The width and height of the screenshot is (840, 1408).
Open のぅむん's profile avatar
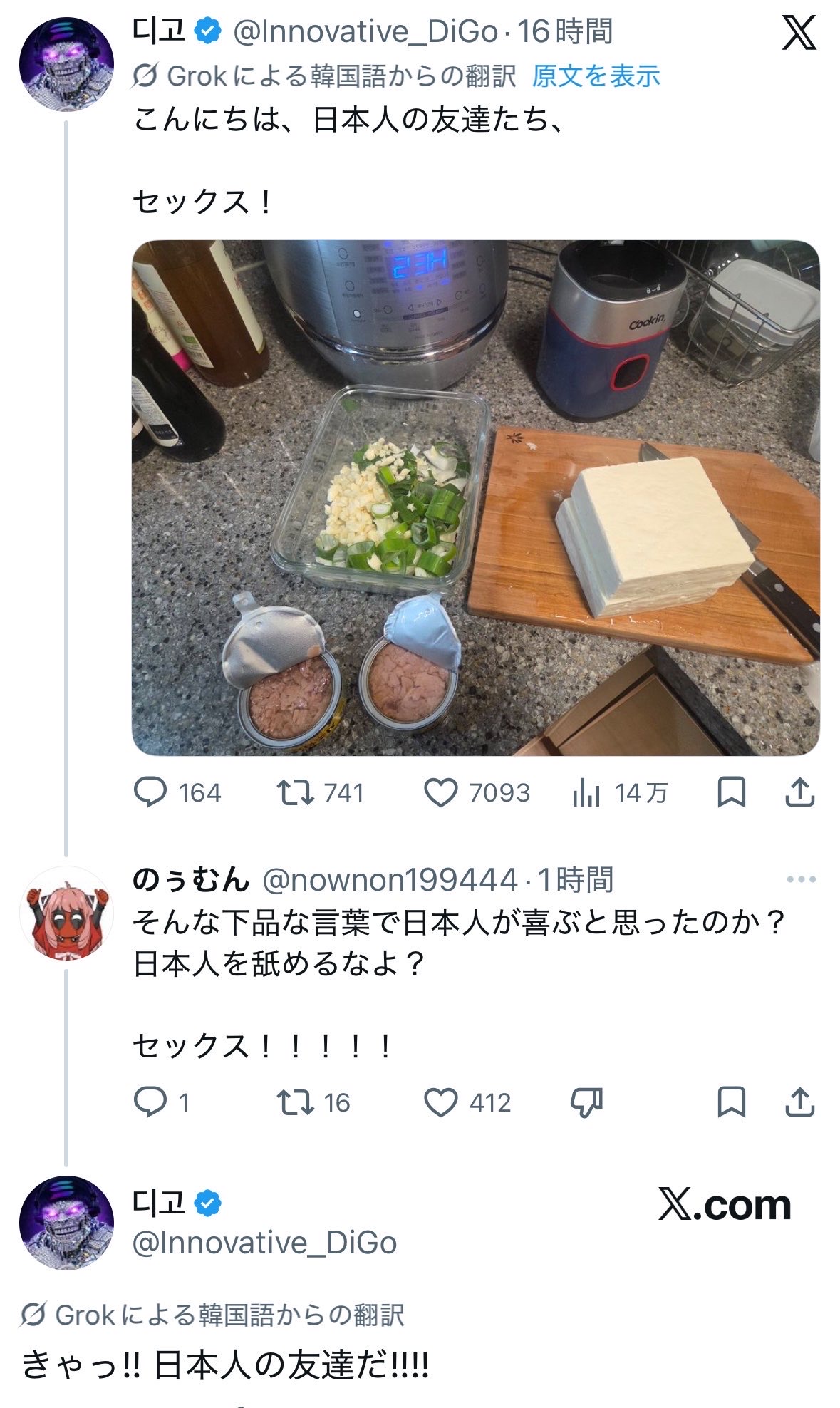(x=66, y=913)
